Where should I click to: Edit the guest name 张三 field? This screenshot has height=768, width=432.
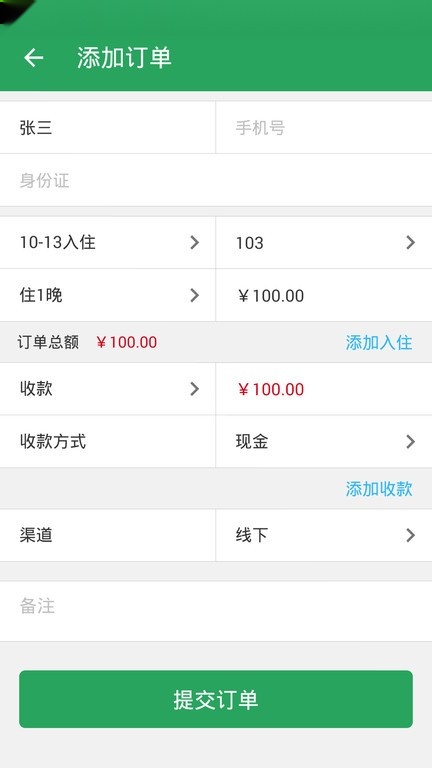[x=108, y=128]
